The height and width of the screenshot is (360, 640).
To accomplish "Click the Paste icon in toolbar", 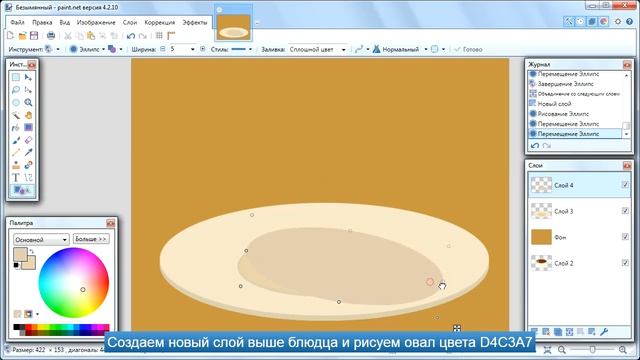I will pos(91,36).
